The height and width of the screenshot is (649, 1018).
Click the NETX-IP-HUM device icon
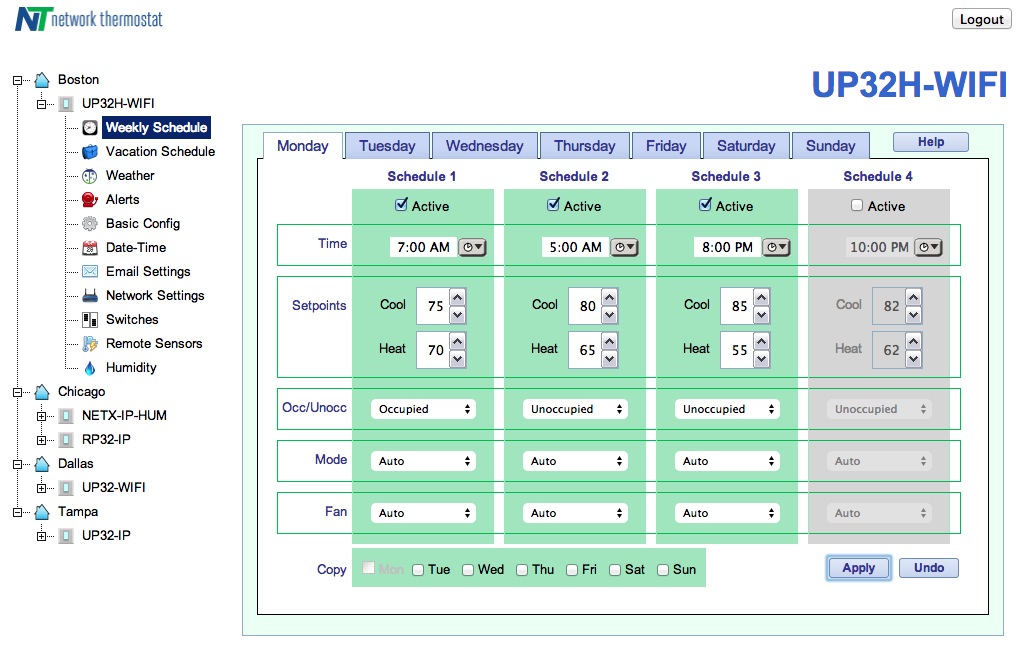(66, 416)
